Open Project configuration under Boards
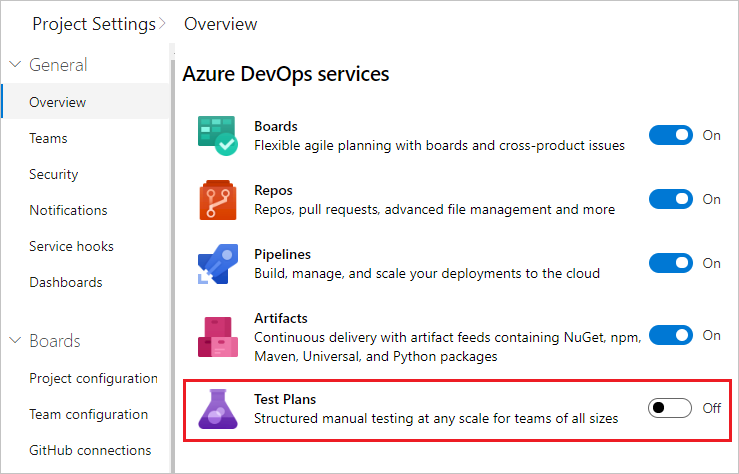Screen dimensions: 739x474 93,378
